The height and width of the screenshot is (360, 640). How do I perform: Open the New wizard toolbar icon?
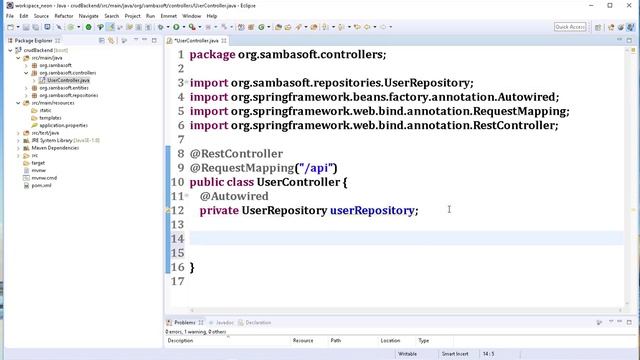(x=11, y=27)
